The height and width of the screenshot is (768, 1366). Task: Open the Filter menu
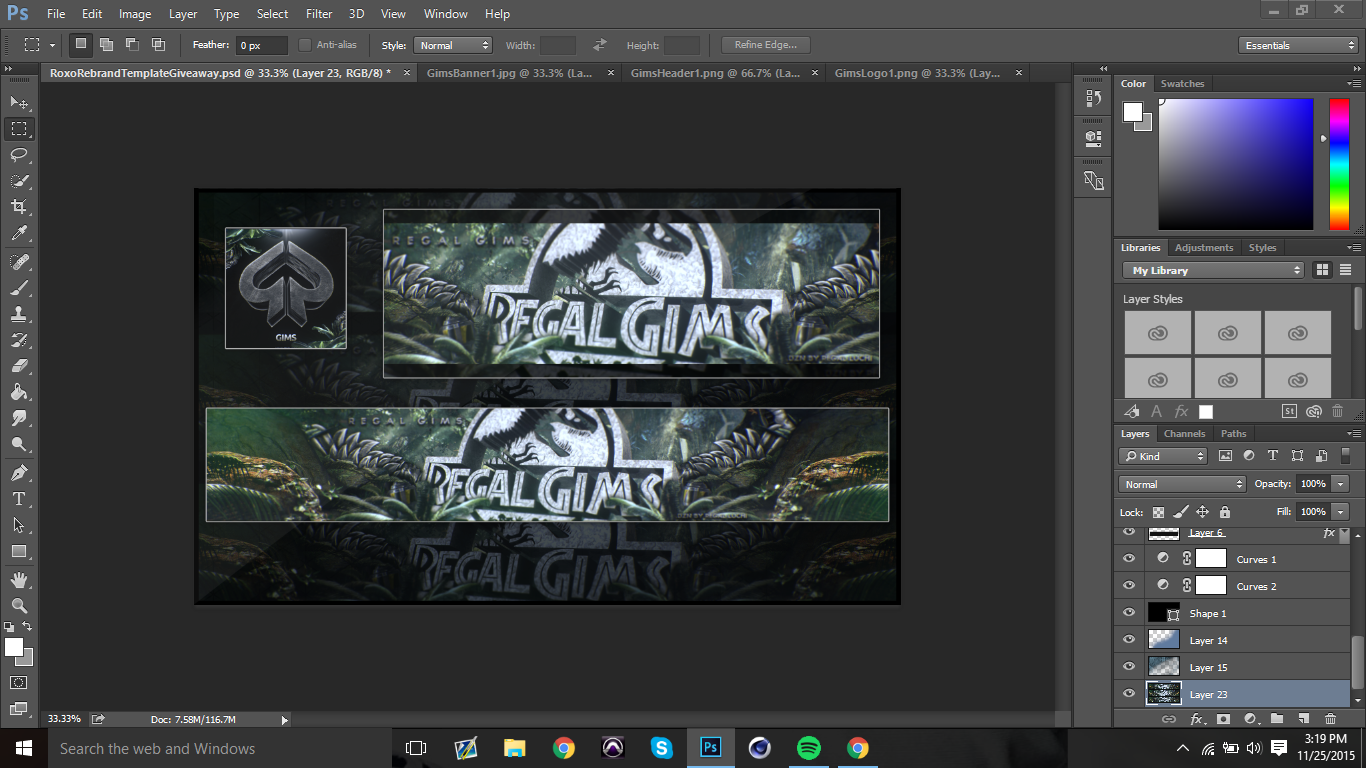(x=319, y=14)
